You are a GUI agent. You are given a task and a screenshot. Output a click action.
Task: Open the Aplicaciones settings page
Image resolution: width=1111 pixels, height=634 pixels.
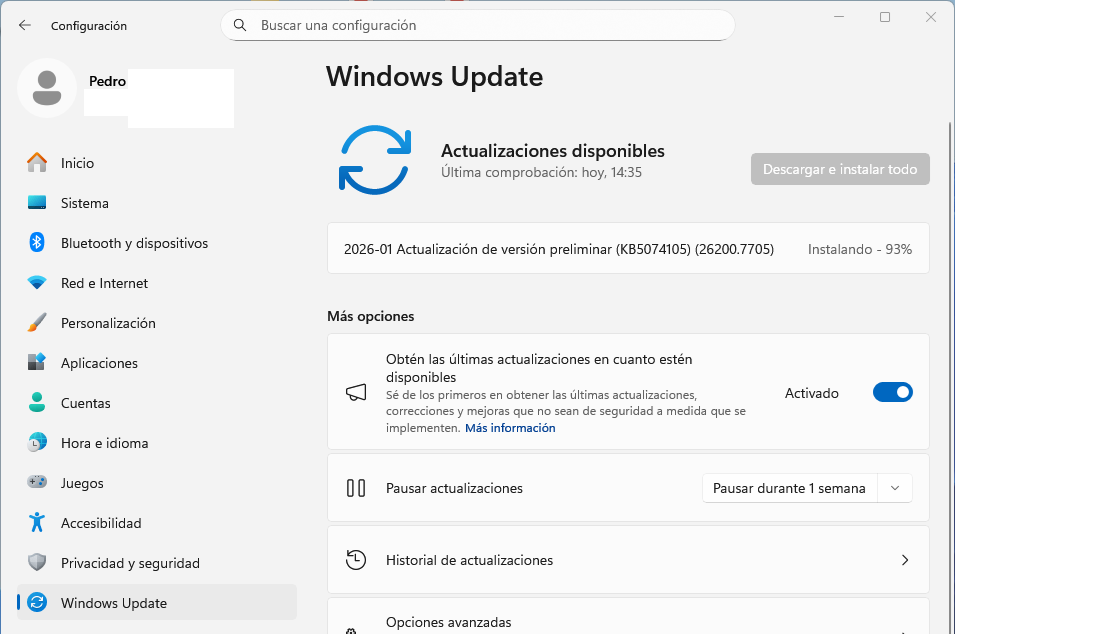pyautogui.click(x=99, y=363)
